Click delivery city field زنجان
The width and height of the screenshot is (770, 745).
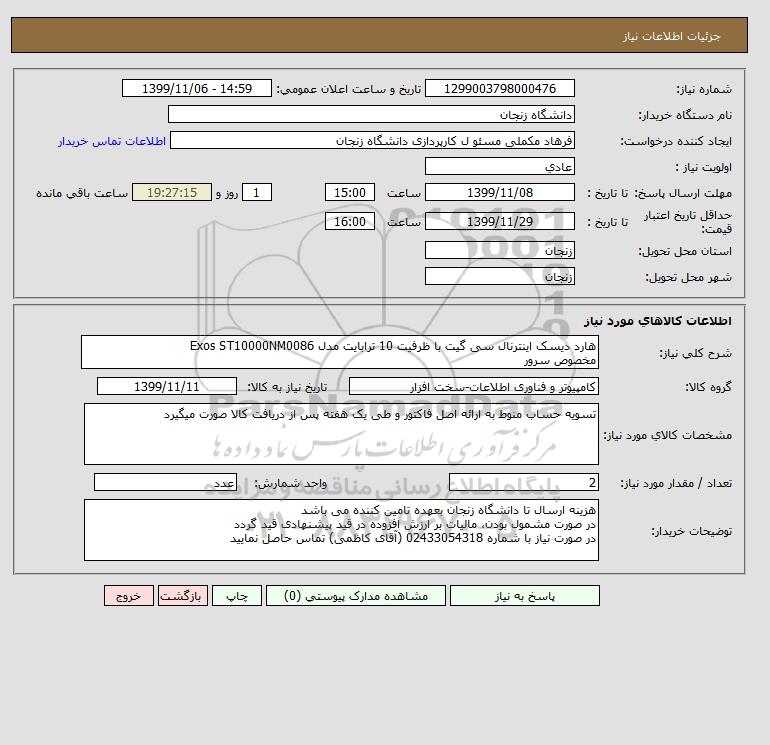pyautogui.click(x=499, y=276)
